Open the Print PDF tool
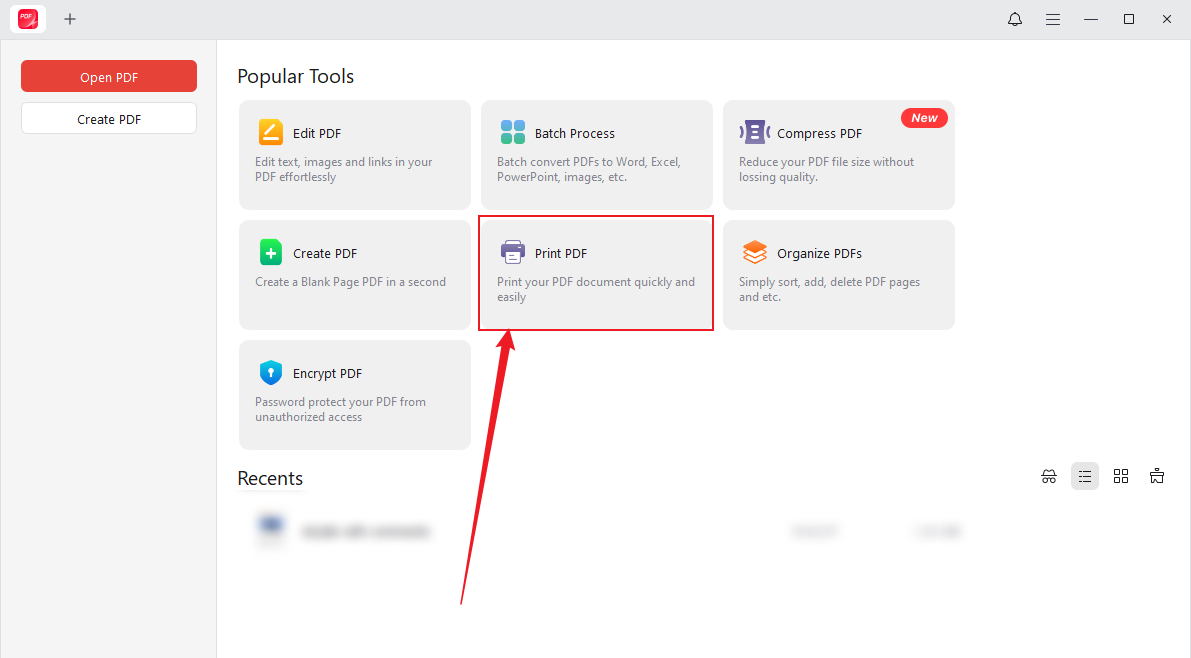The image size is (1191, 658). click(x=596, y=273)
